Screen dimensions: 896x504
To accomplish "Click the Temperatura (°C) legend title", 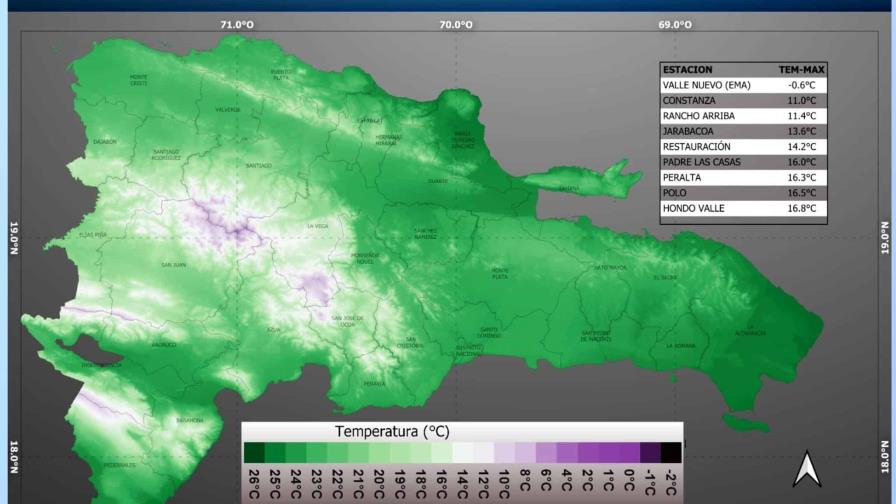I will (x=392, y=431).
